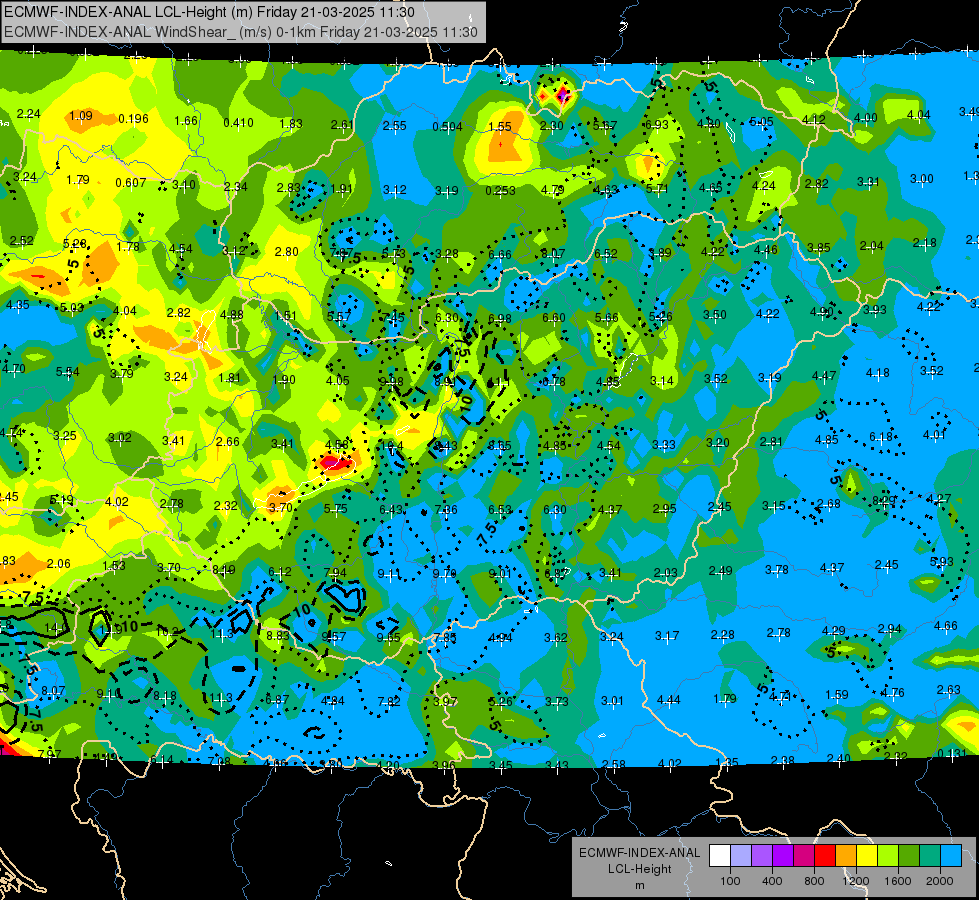Click the legend label 'LCL-Height'
979x900 pixels.
coord(639,869)
